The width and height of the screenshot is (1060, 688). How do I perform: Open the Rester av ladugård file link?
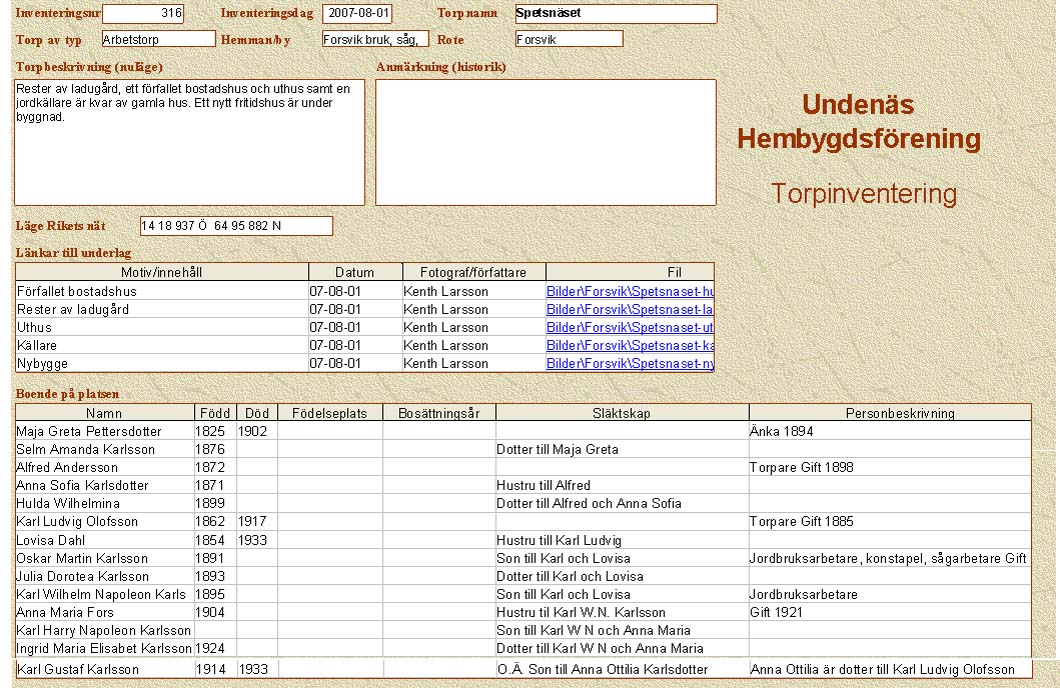click(629, 310)
